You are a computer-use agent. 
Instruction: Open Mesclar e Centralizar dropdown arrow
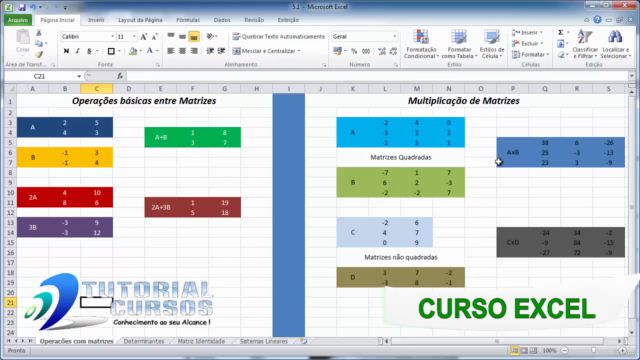click(x=299, y=51)
